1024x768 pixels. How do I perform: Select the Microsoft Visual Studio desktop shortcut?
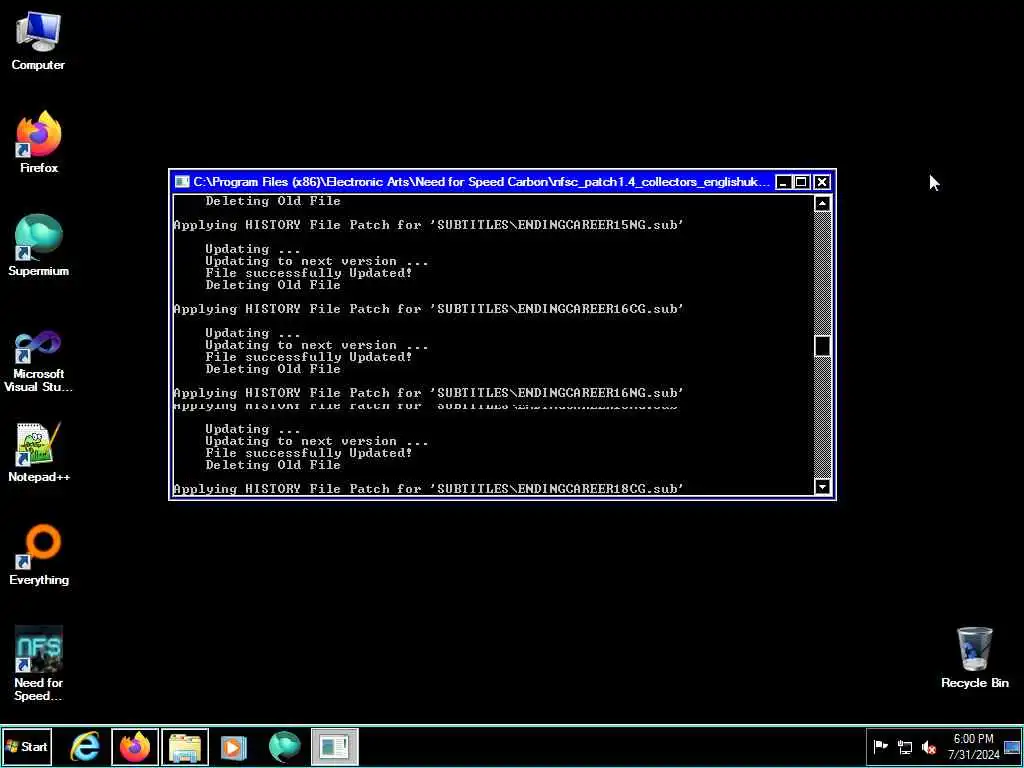39,361
